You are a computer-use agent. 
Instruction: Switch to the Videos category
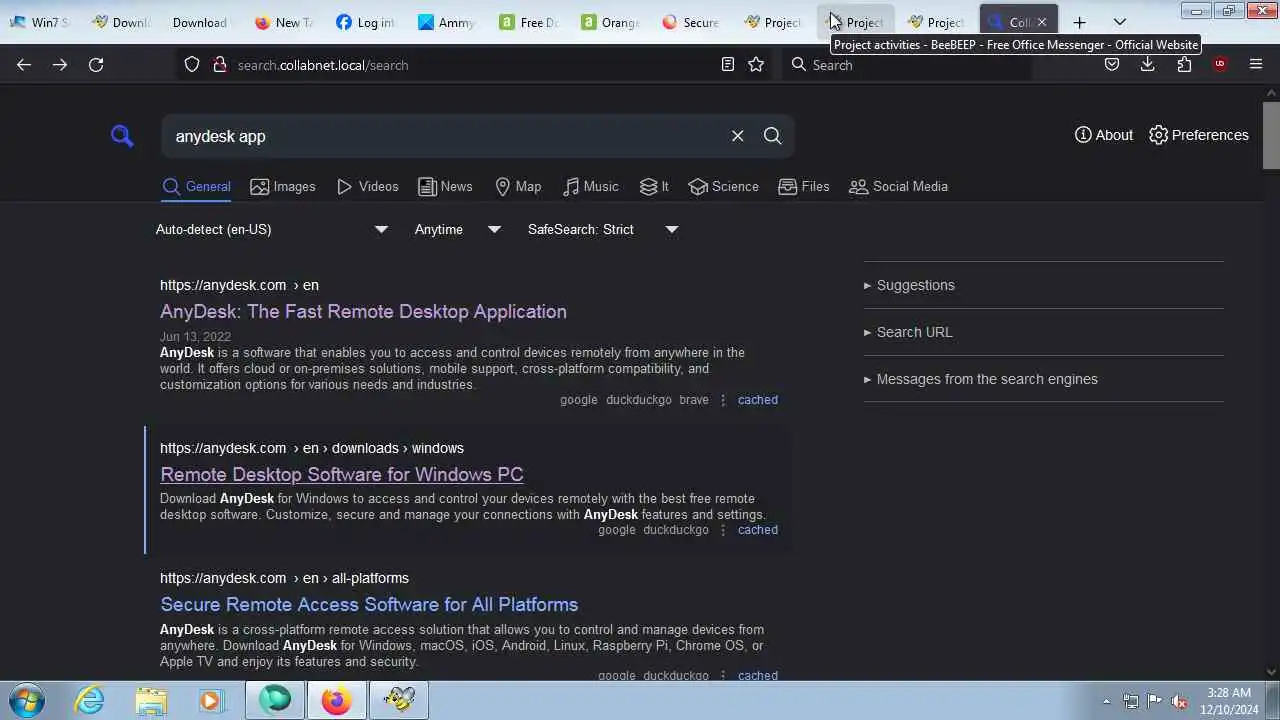[x=368, y=186]
